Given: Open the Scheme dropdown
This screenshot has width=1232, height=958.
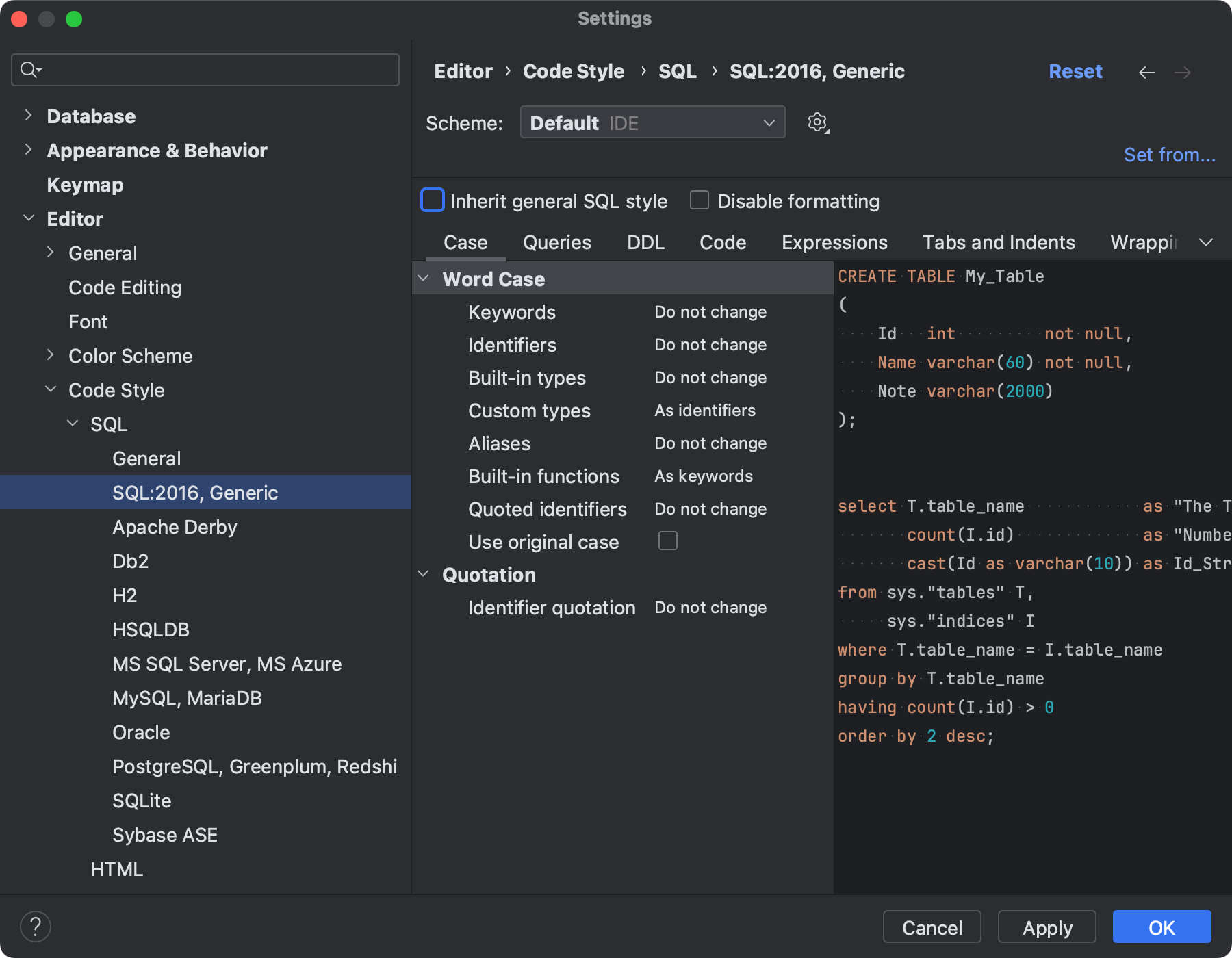Looking at the screenshot, I should click(x=652, y=122).
